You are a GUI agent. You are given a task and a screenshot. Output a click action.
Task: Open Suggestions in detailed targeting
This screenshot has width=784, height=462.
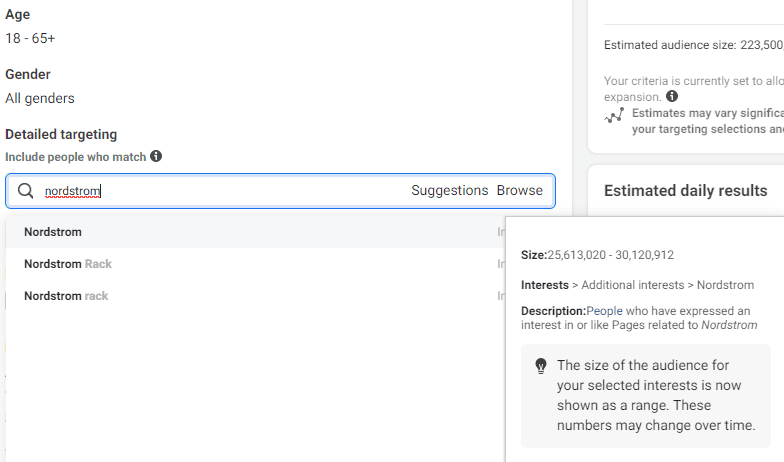click(x=450, y=190)
